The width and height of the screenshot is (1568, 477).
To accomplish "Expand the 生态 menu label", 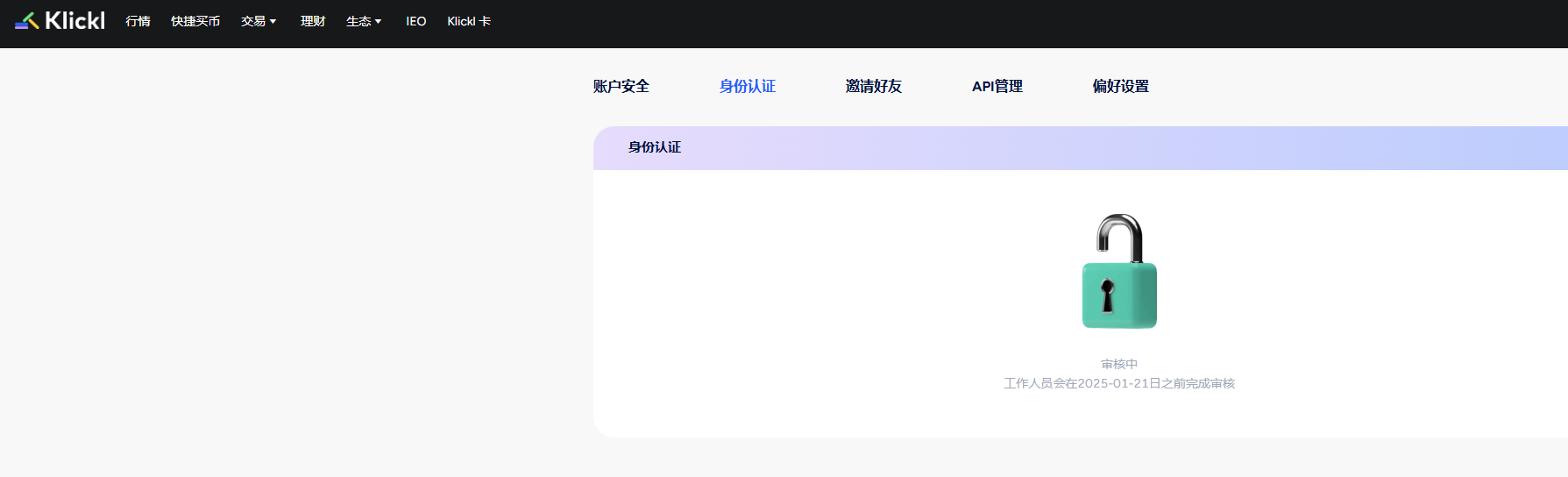I will (358, 21).
